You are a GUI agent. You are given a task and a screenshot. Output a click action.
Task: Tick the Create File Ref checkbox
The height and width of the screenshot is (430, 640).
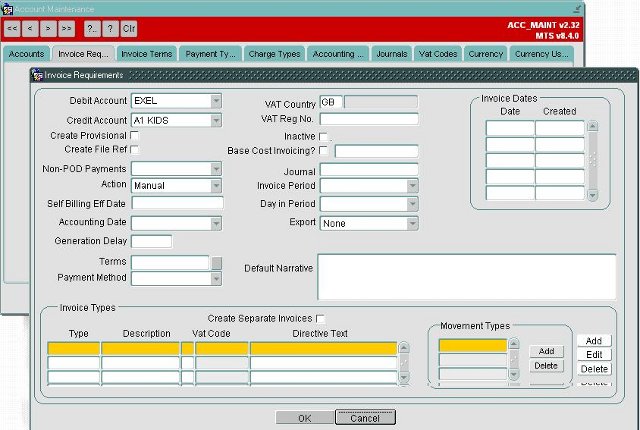pyautogui.click(x=134, y=150)
